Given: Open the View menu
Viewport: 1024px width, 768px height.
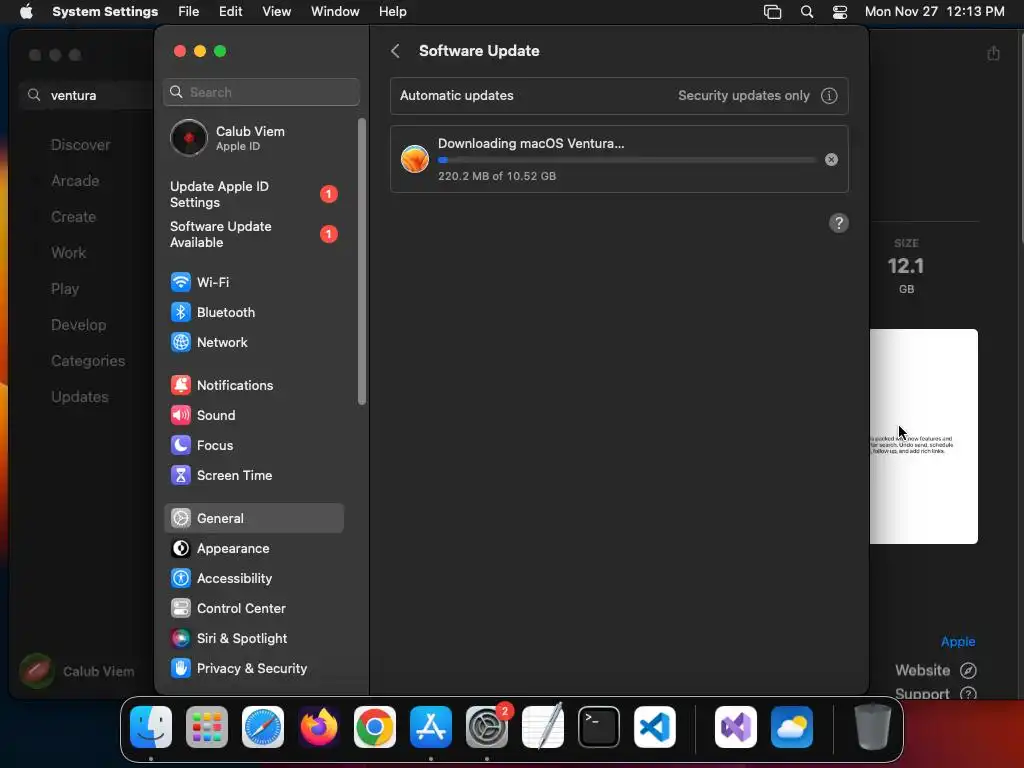Looking at the screenshot, I should pos(276,11).
